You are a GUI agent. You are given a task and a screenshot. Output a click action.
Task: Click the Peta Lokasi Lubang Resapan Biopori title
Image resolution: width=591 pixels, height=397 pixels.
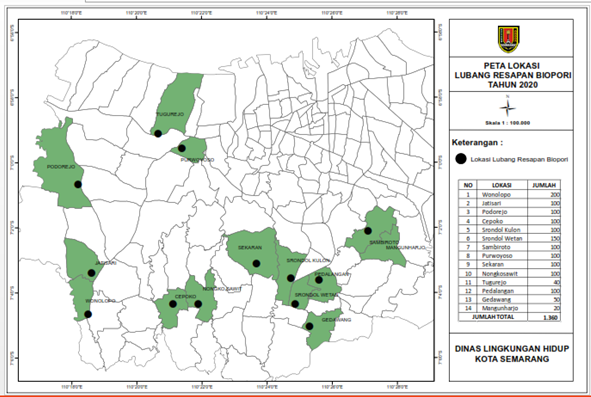(512, 75)
